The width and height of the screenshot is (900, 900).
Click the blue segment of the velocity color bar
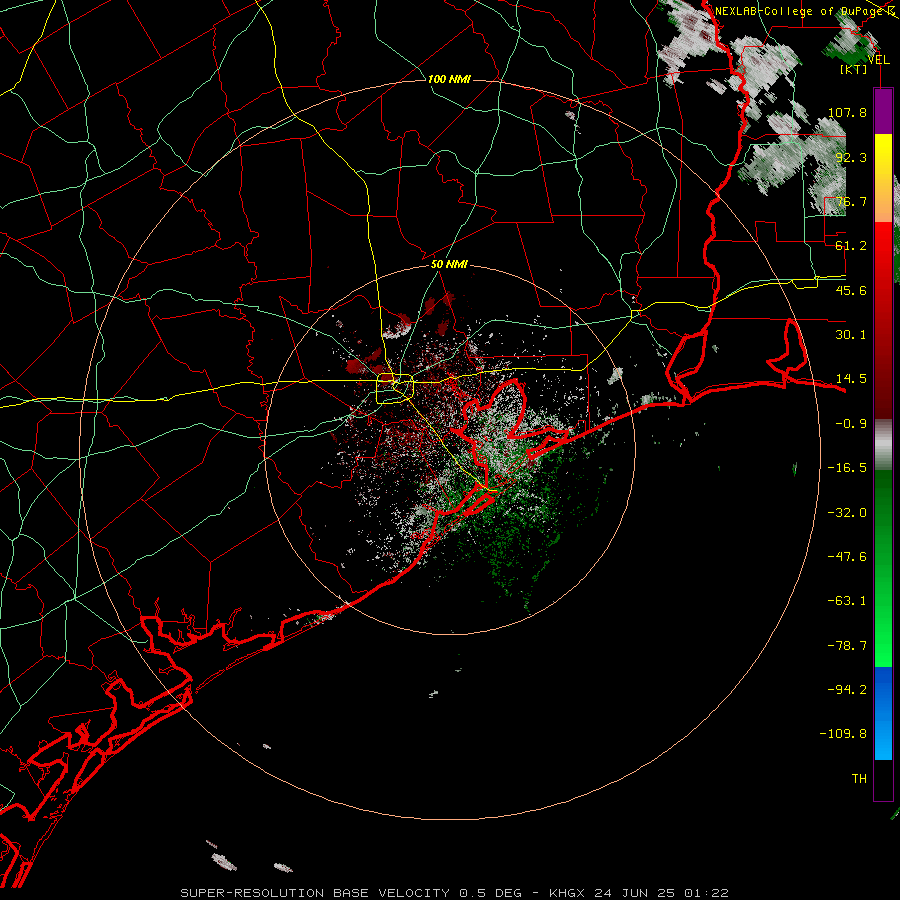(883, 713)
